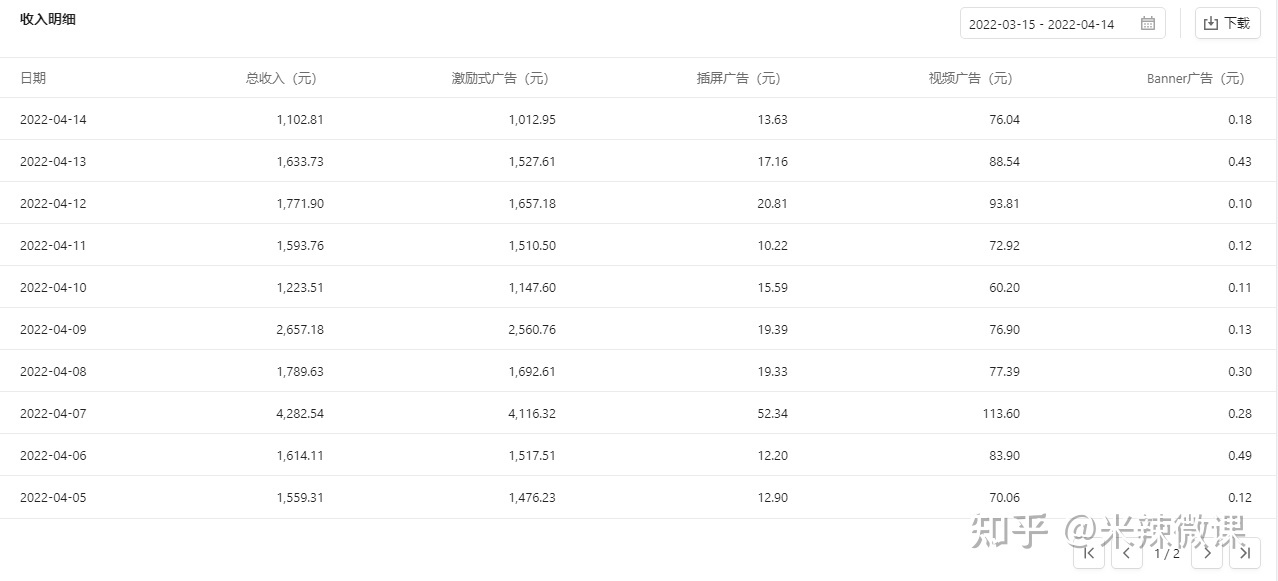
Task: Click the 下载 text label on the download button
Action: pos(1237,24)
